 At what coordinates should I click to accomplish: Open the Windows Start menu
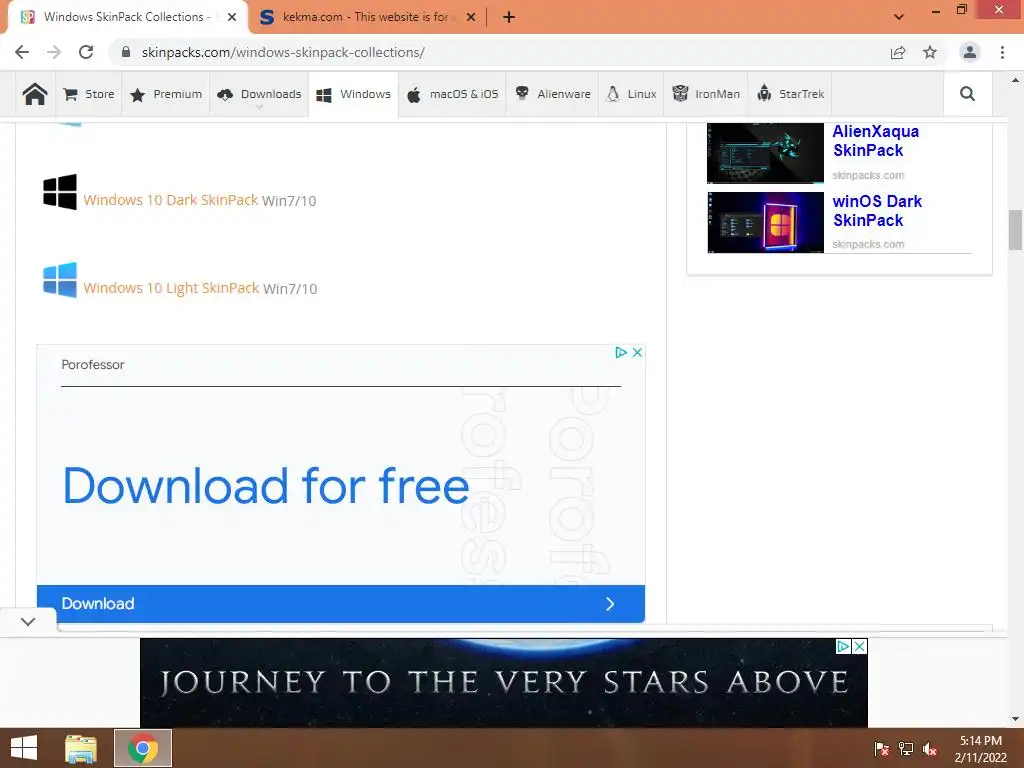click(x=24, y=748)
